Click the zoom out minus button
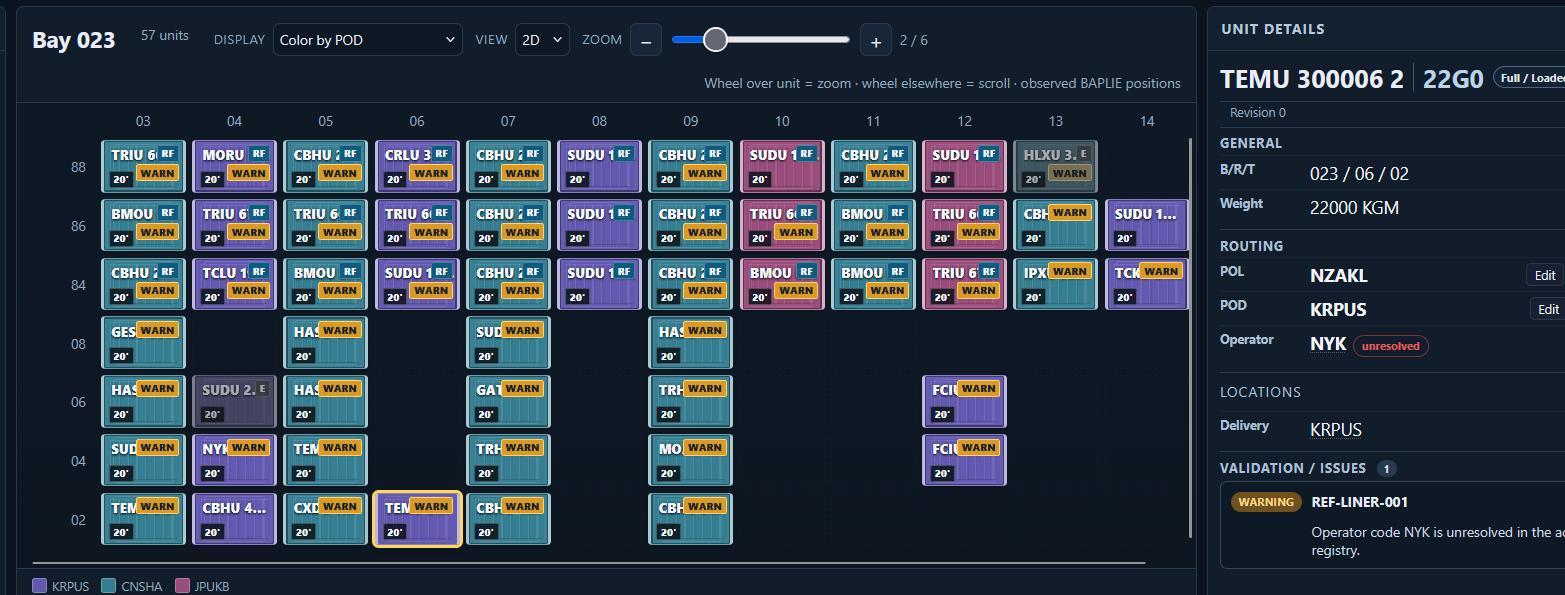The height and width of the screenshot is (595, 1565). [x=646, y=41]
